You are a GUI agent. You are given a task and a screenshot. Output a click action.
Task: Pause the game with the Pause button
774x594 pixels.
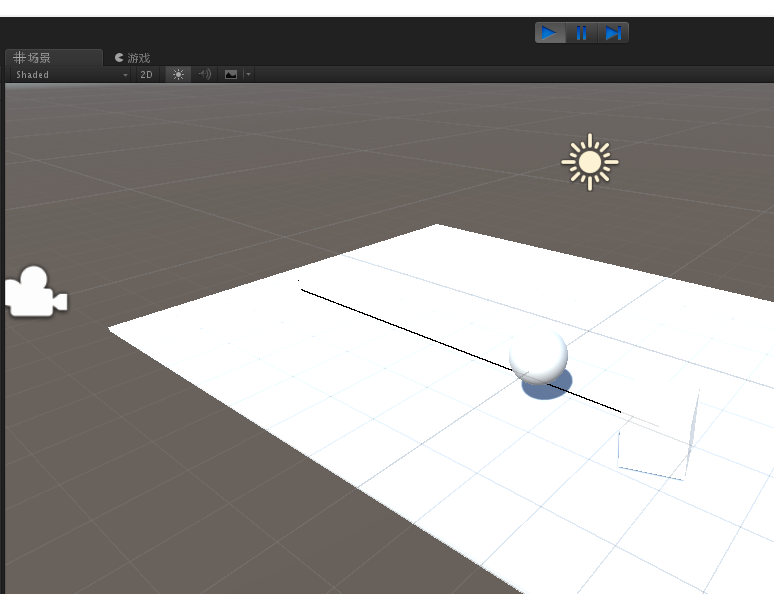point(581,33)
